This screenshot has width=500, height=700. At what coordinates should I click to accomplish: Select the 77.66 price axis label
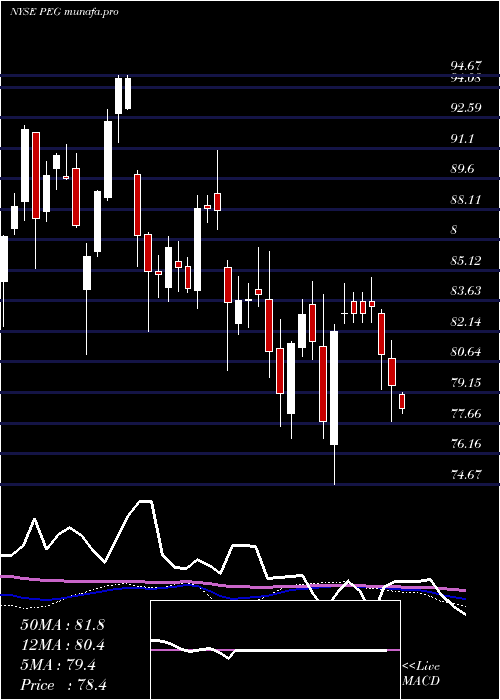tap(466, 413)
